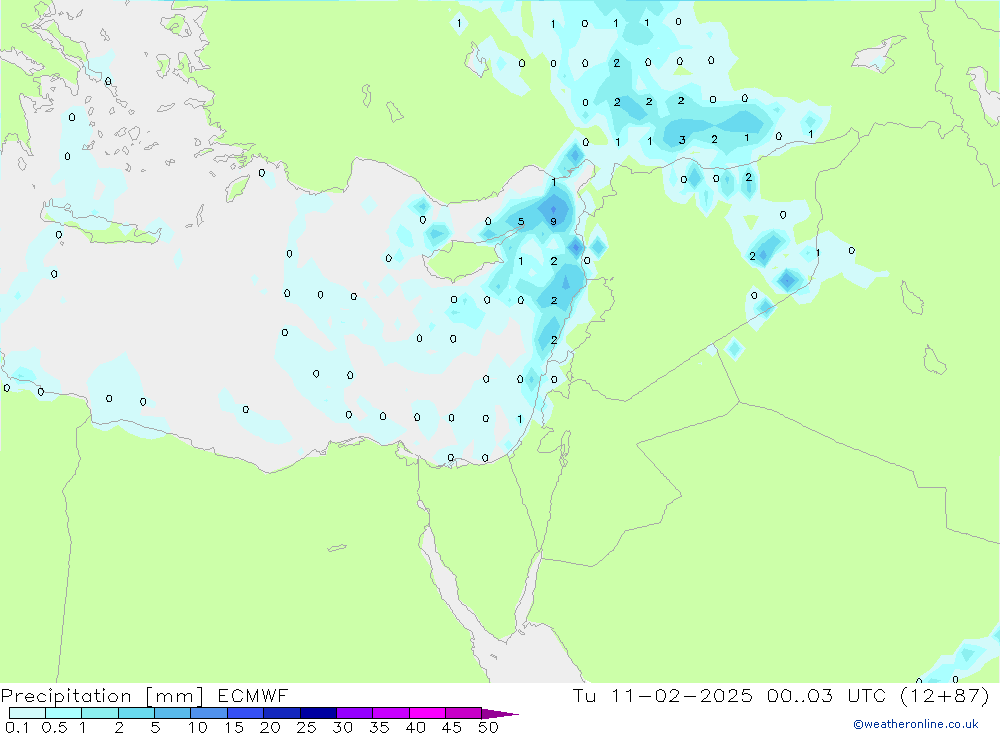Click the 0.5–1 mm legend color swatch
Image resolution: width=1000 pixels, height=733 pixels.
pyautogui.click(x=64, y=713)
